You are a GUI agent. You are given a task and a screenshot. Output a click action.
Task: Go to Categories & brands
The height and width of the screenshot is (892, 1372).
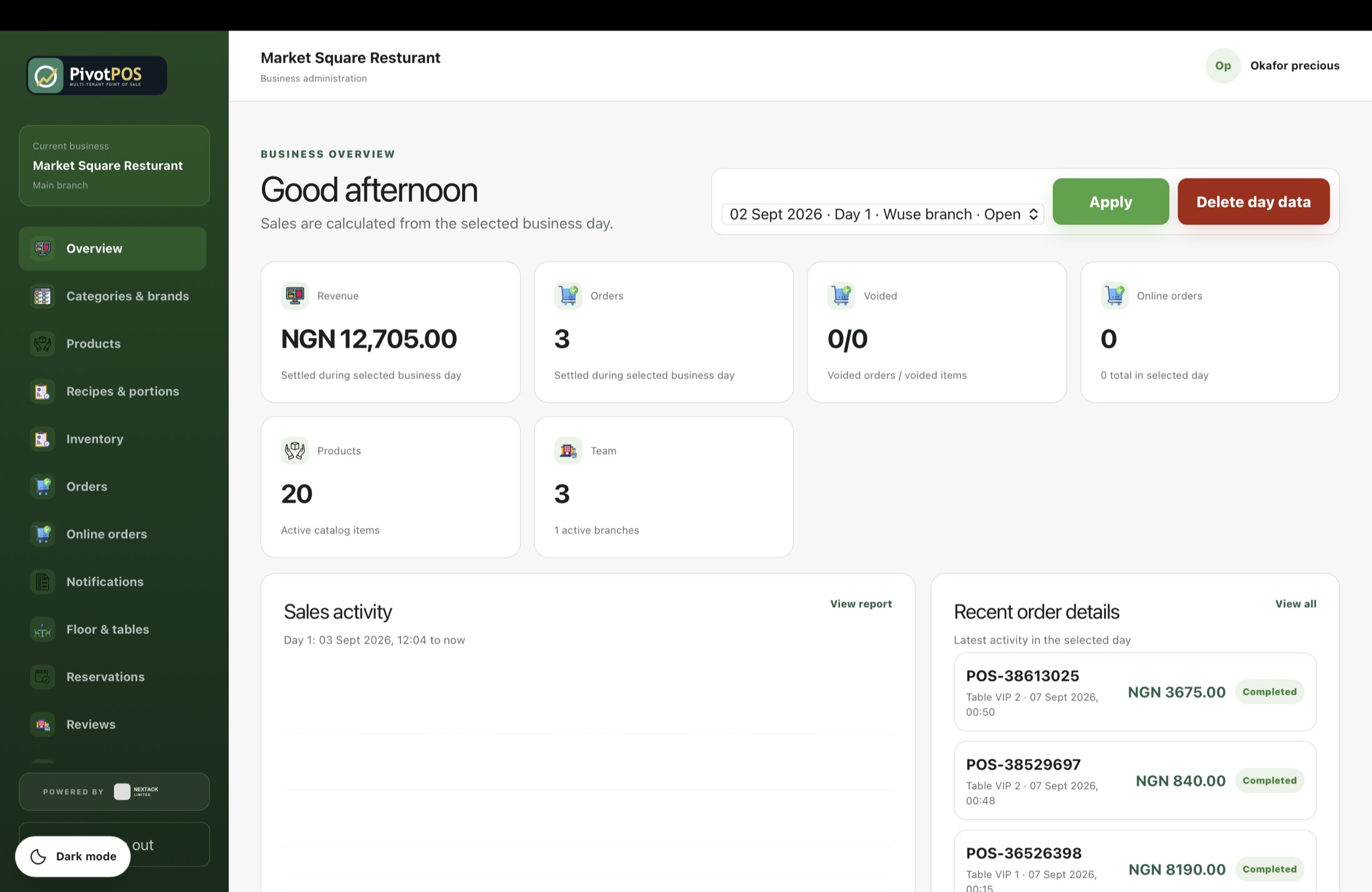tap(112, 296)
